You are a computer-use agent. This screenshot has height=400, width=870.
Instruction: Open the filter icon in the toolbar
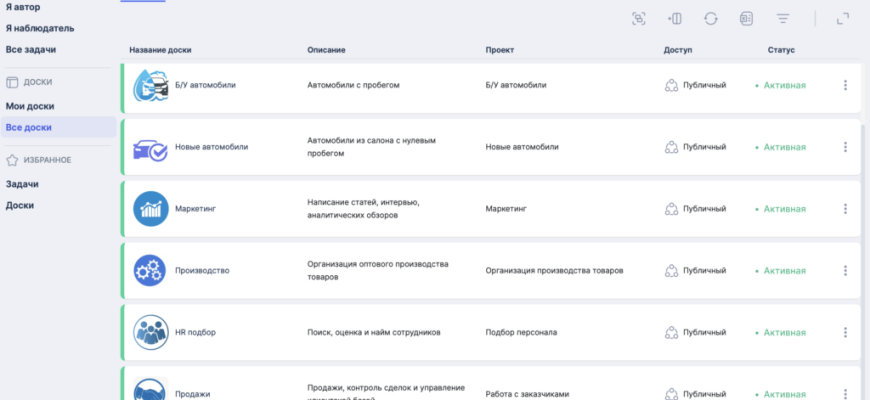pyautogui.click(x=783, y=18)
